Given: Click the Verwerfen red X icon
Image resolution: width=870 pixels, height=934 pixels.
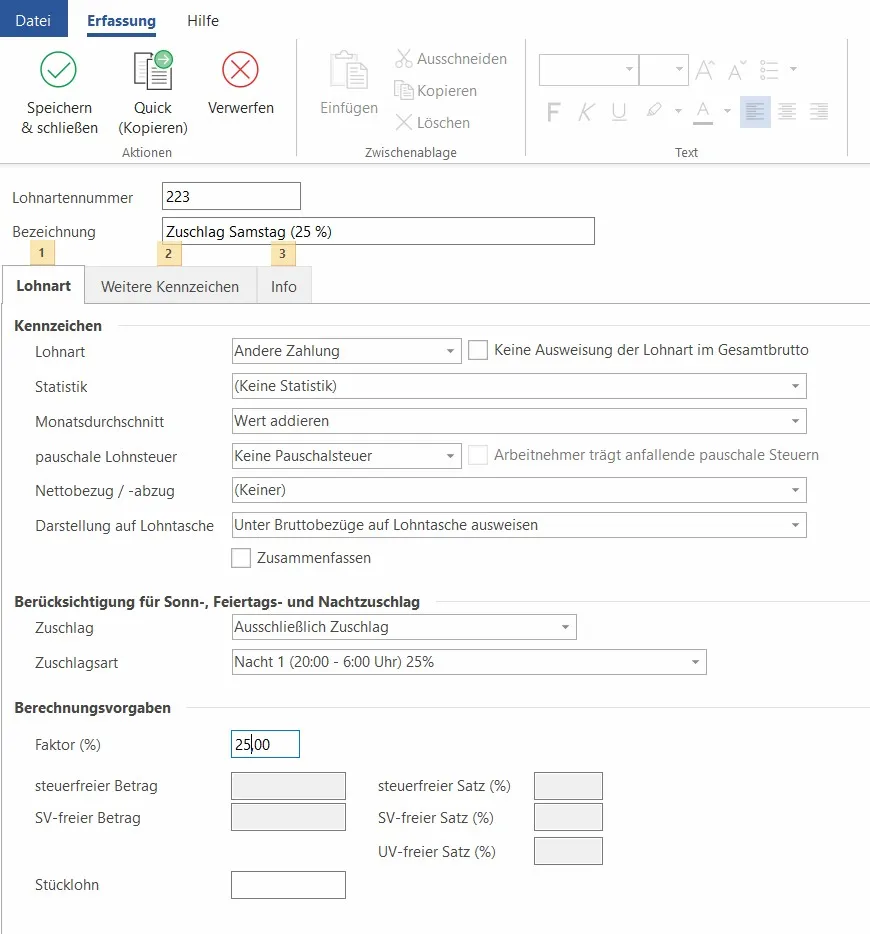Looking at the screenshot, I should point(240,71).
